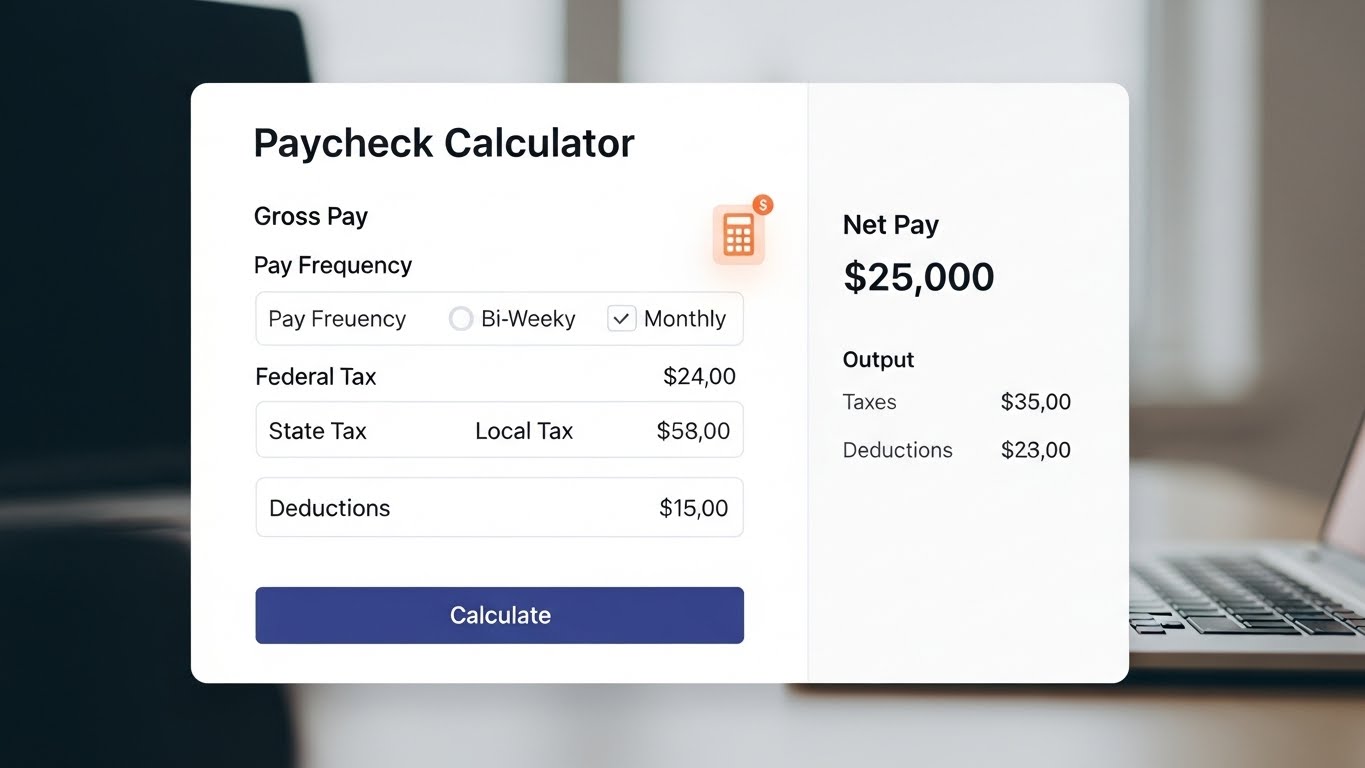Select the Bi-Weekly radio button
The height and width of the screenshot is (768, 1365).
461,319
